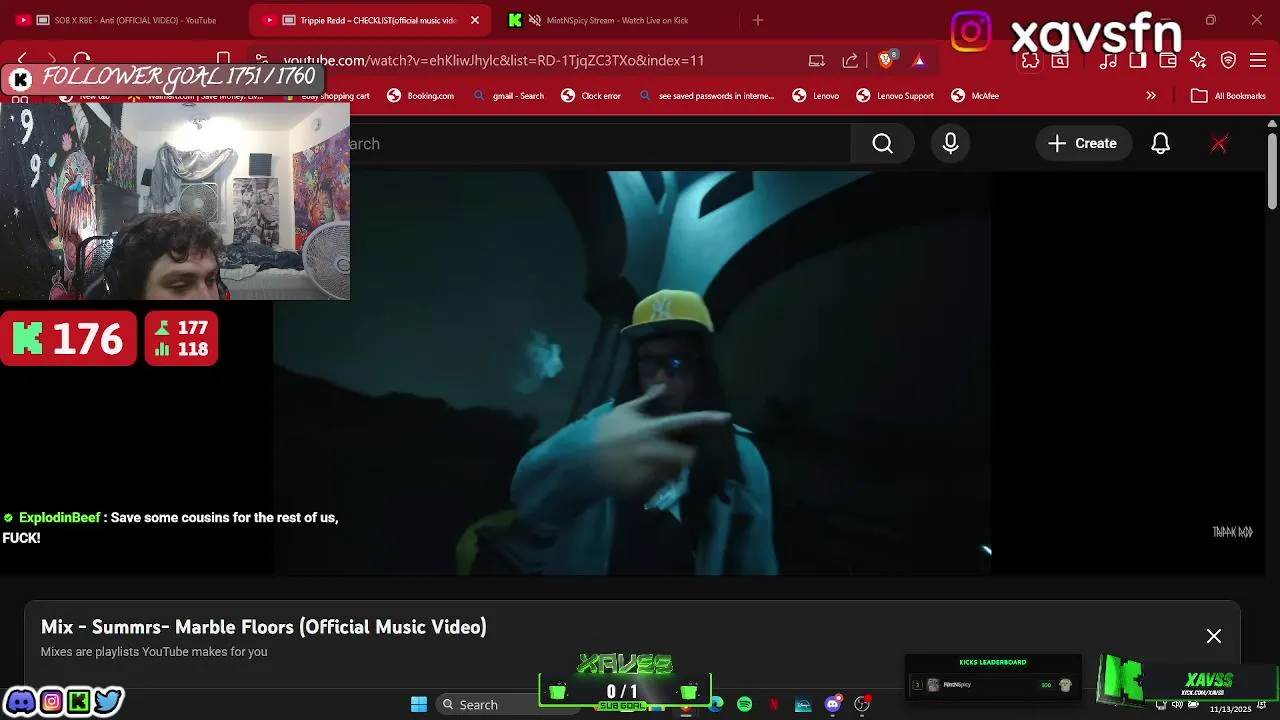Click the bookmark this page icon
Viewport: 1280px width, 720px height.
(224, 60)
